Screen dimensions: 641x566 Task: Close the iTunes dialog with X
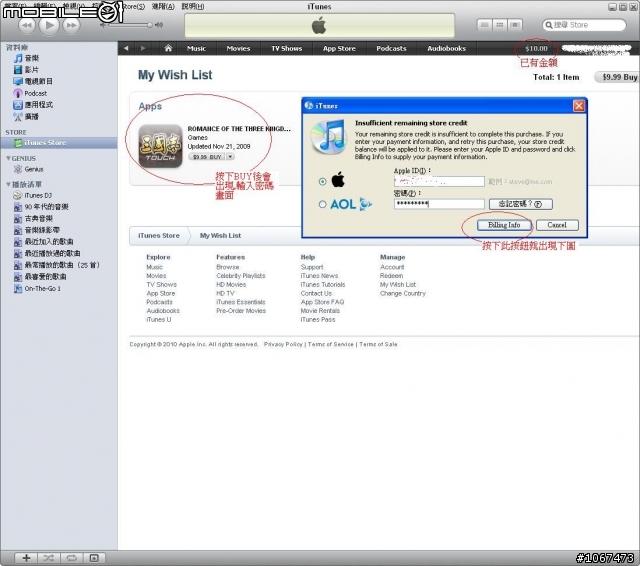point(579,106)
